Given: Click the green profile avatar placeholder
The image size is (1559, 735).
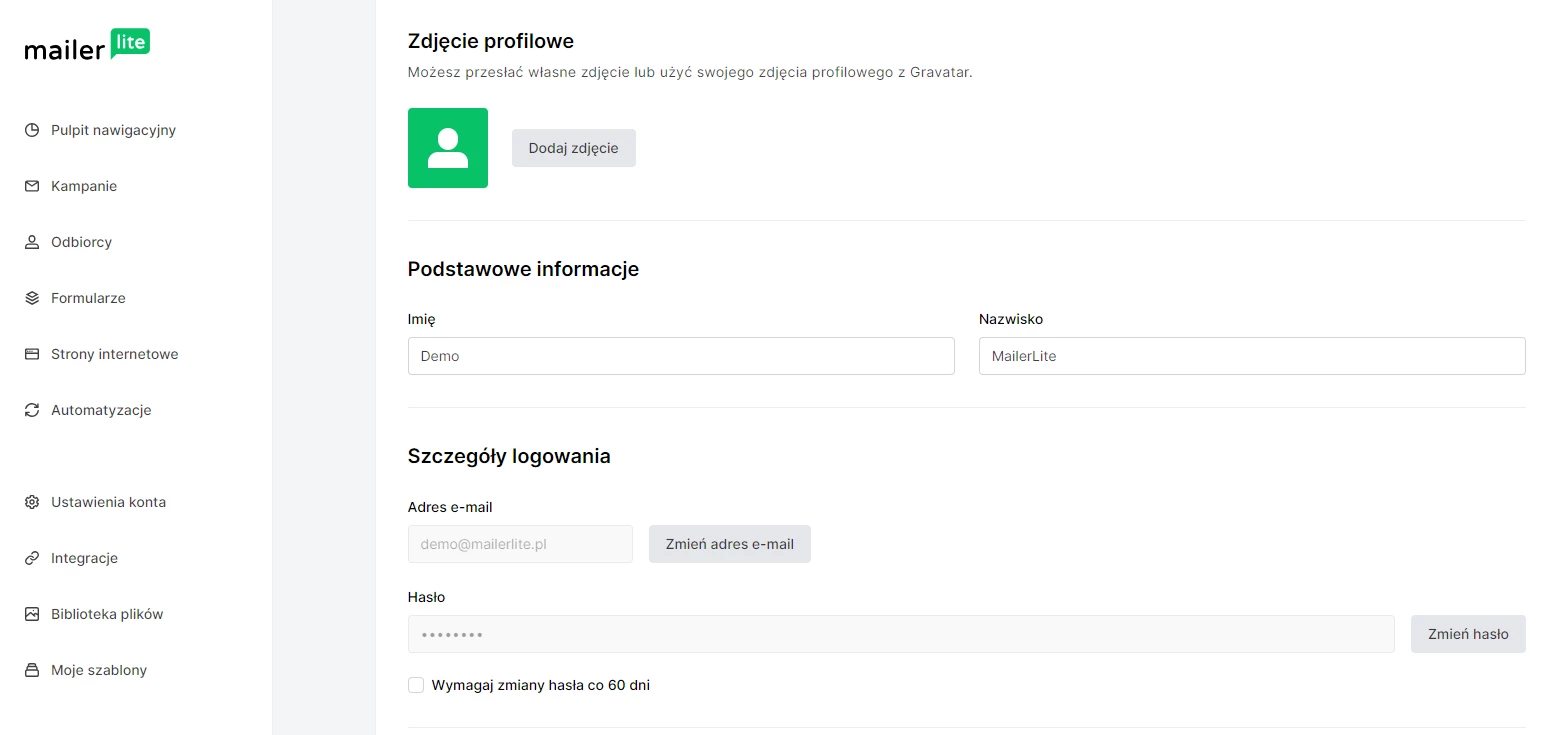Looking at the screenshot, I should (448, 148).
